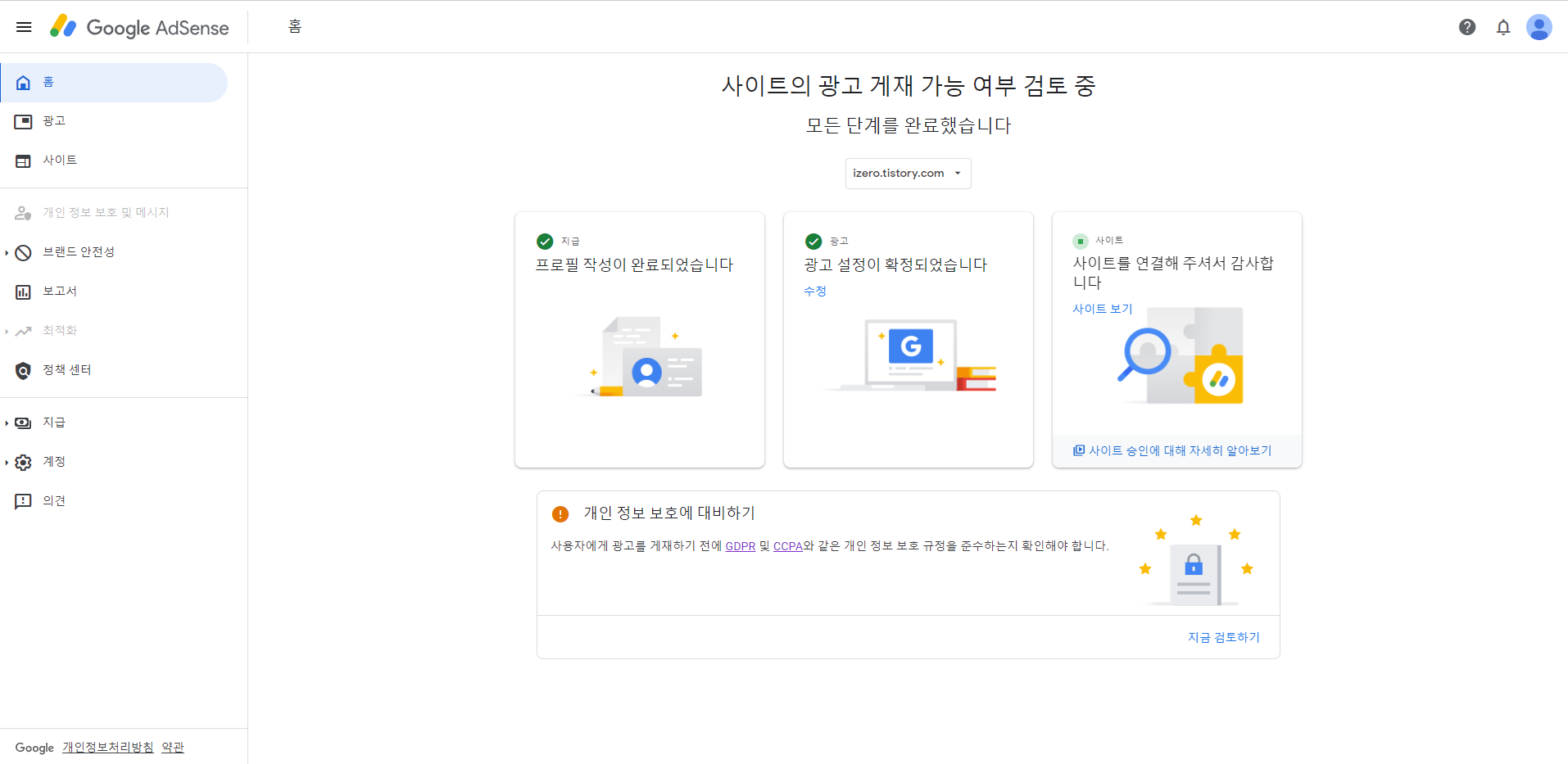Screen dimensions: 1568x764
Task: Click the 정책 센터 shield icon
Action: (x=23, y=370)
